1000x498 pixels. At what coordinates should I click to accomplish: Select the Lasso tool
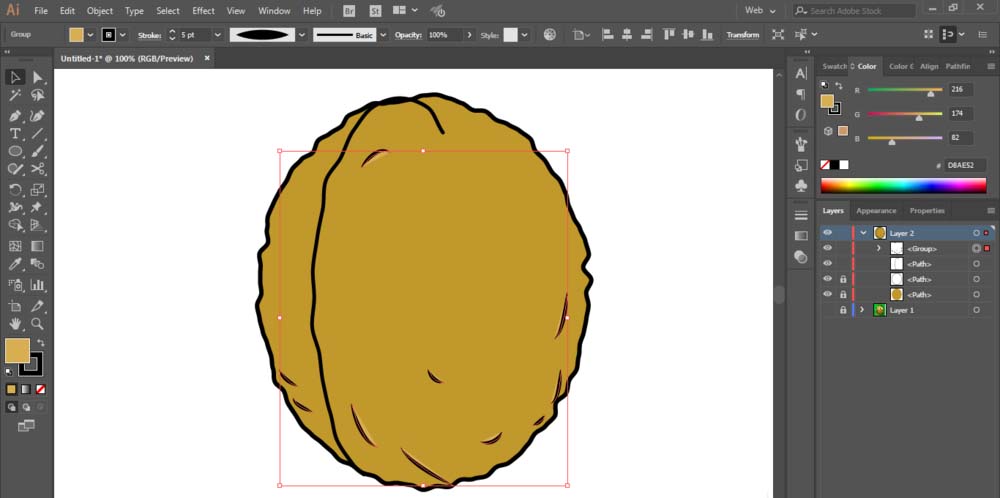(38, 96)
